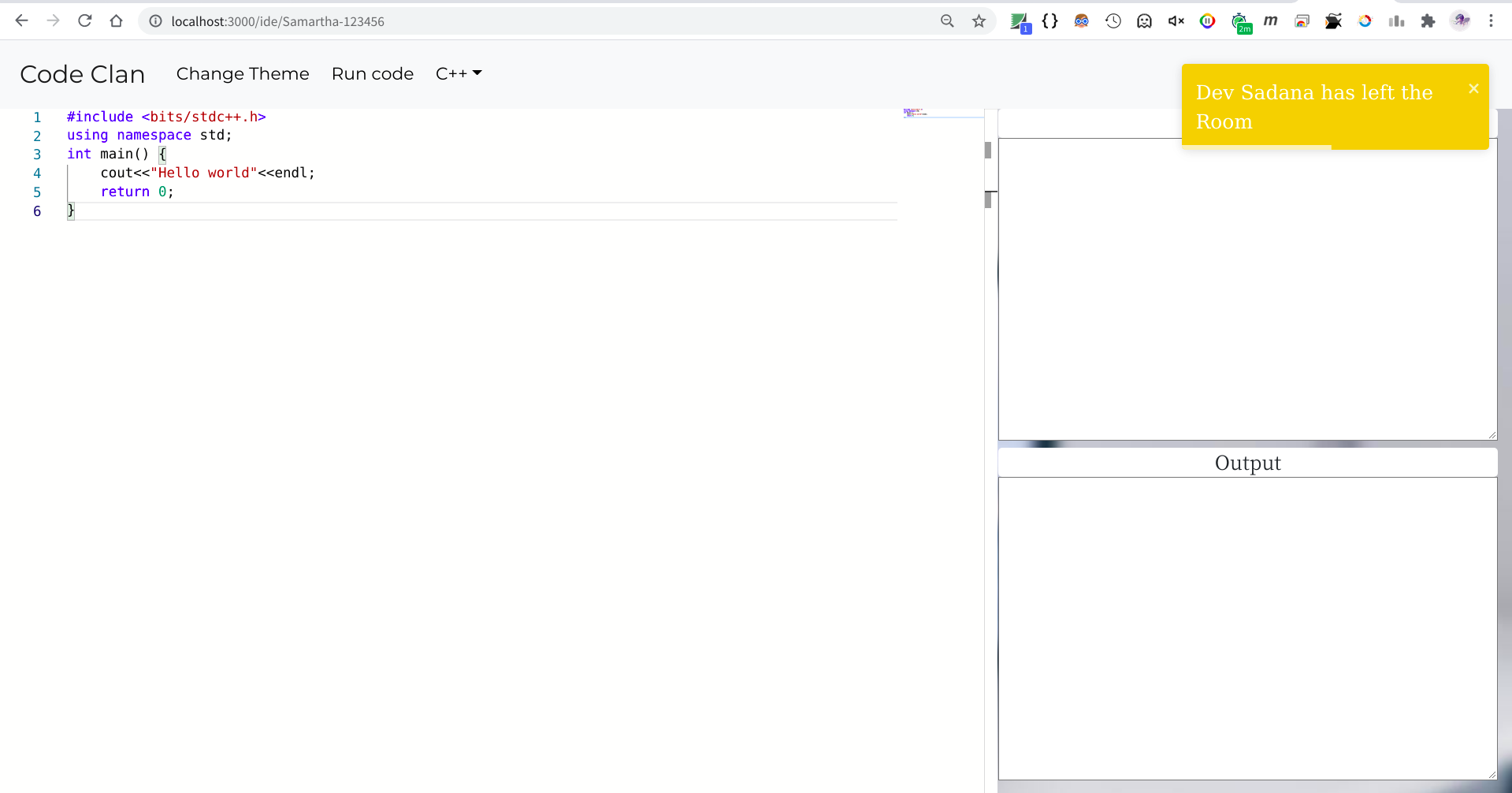
Task: Open the stopwatch extension showing 2m
Action: [1240, 22]
